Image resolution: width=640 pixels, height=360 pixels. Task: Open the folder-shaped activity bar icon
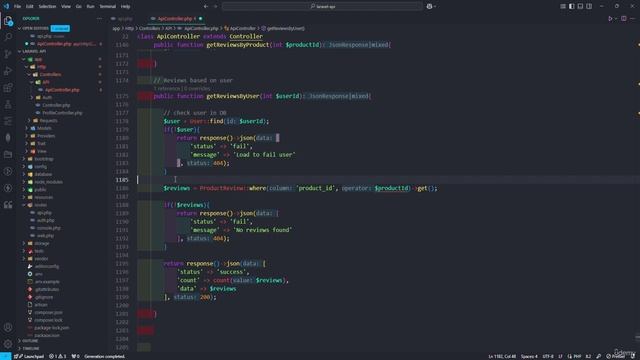8,154
